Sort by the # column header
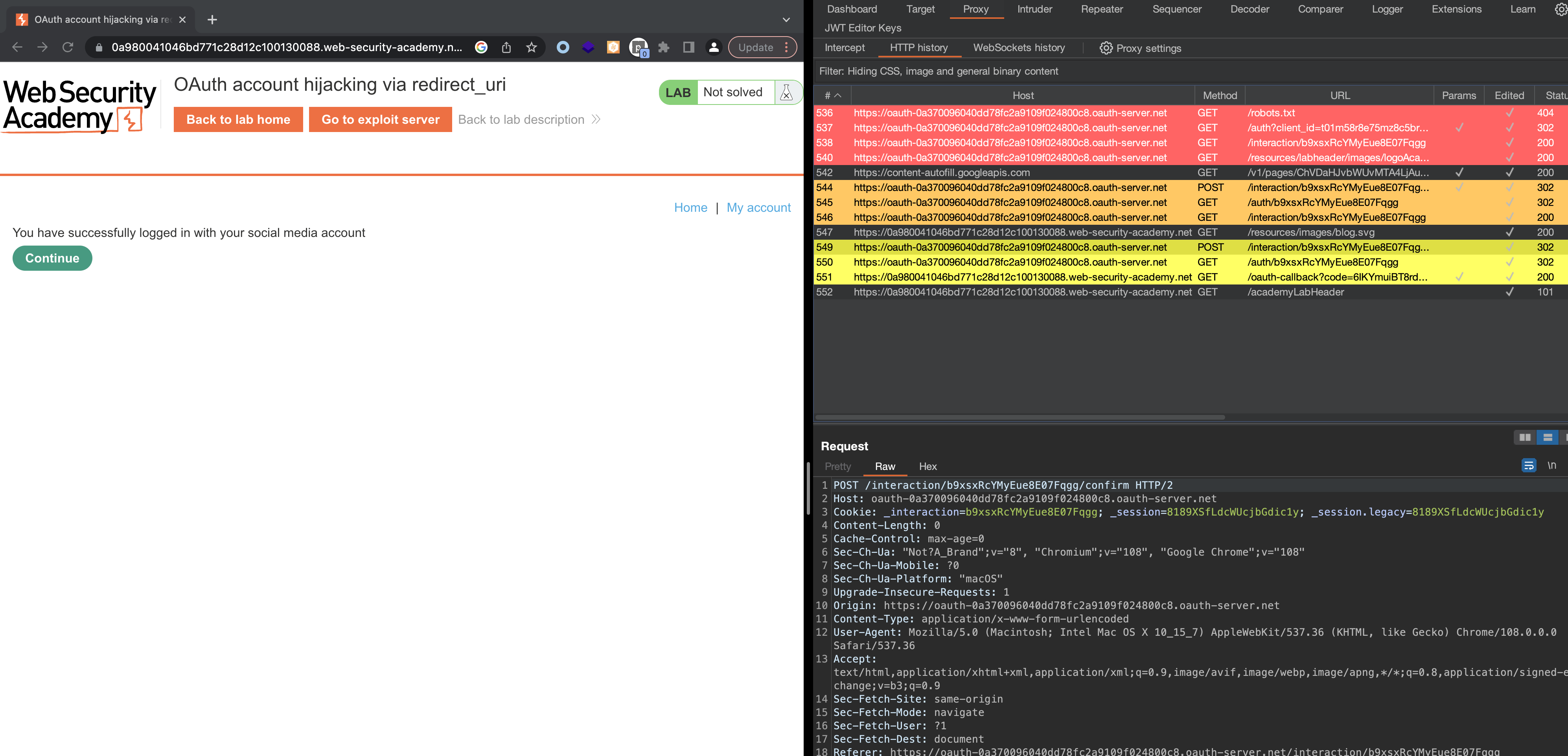Screen dimensions: 1568x756 tap(832, 95)
